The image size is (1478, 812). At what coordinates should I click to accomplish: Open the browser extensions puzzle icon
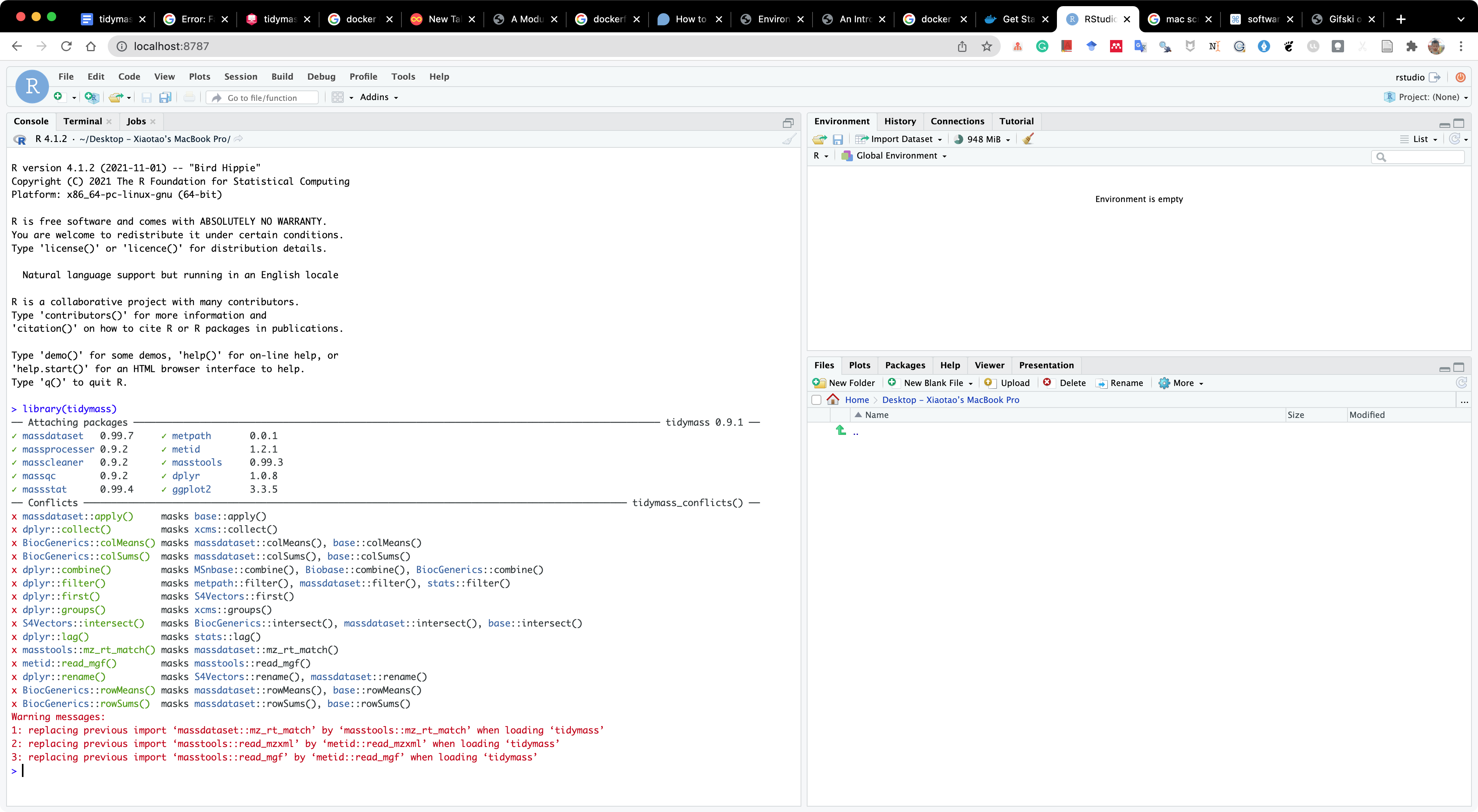(x=1412, y=47)
